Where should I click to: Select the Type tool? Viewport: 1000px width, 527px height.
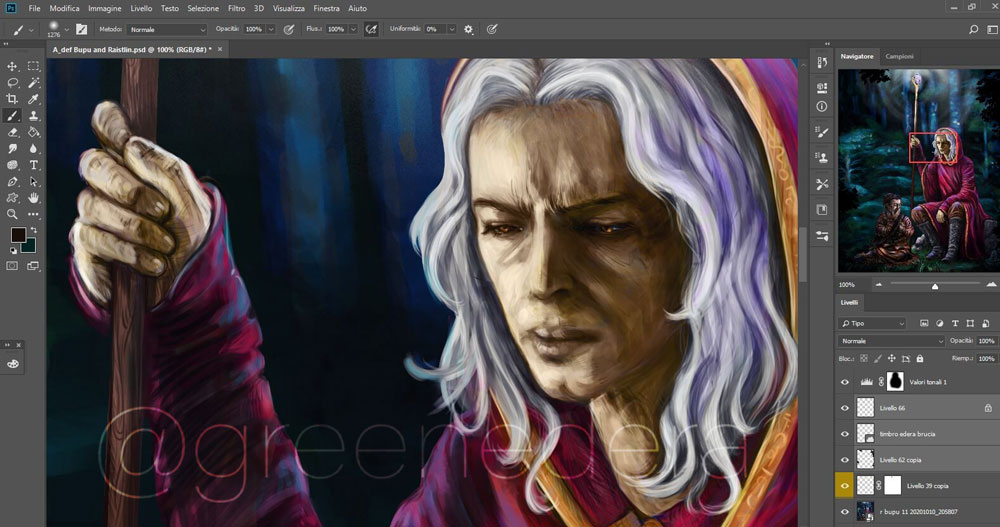33,165
